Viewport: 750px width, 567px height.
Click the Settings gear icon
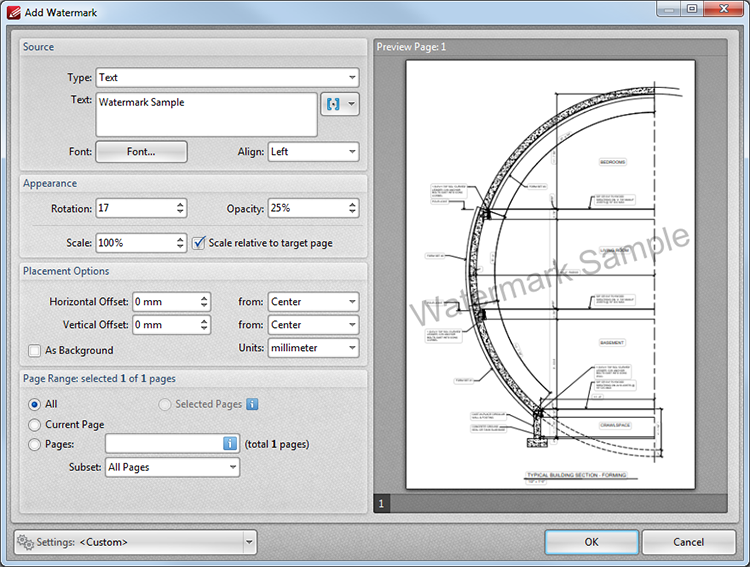point(25,542)
